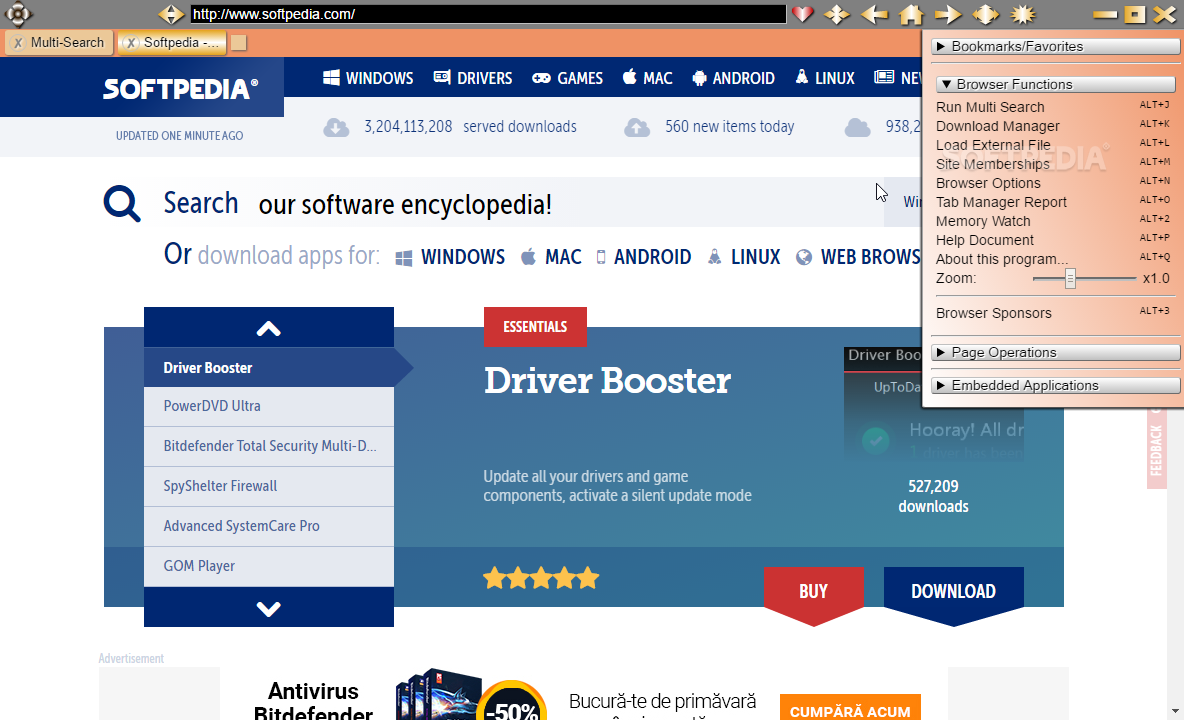Click the URL address field

(488, 14)
